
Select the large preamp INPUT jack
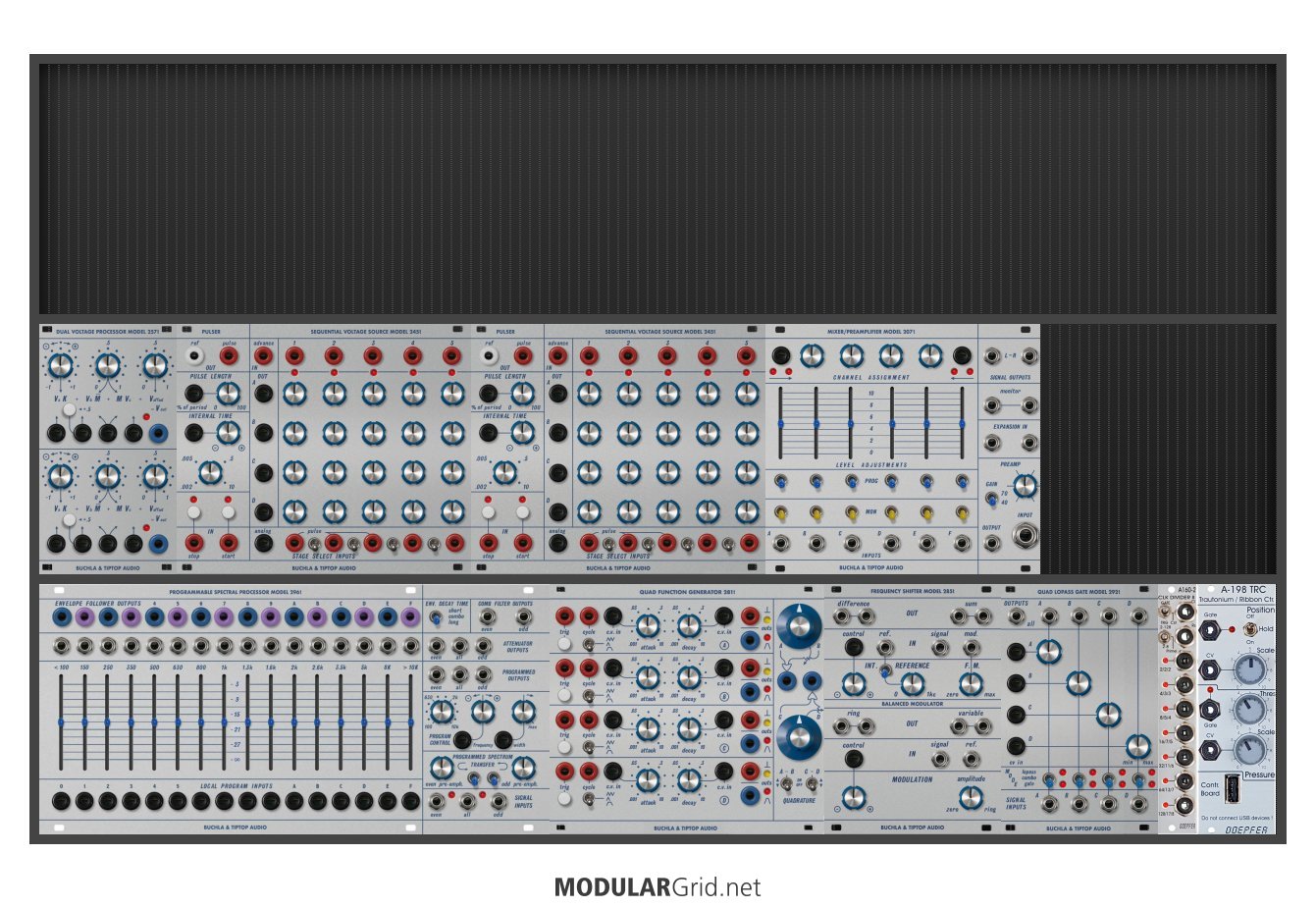tap(1026, 536)
